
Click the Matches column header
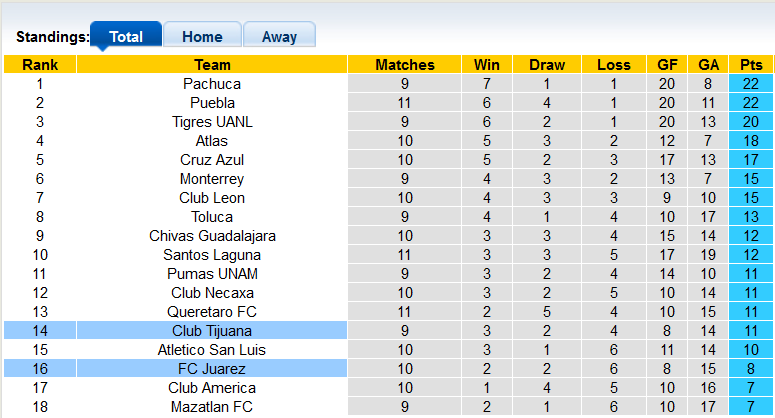pyautogui.click(x=405, y=65)
